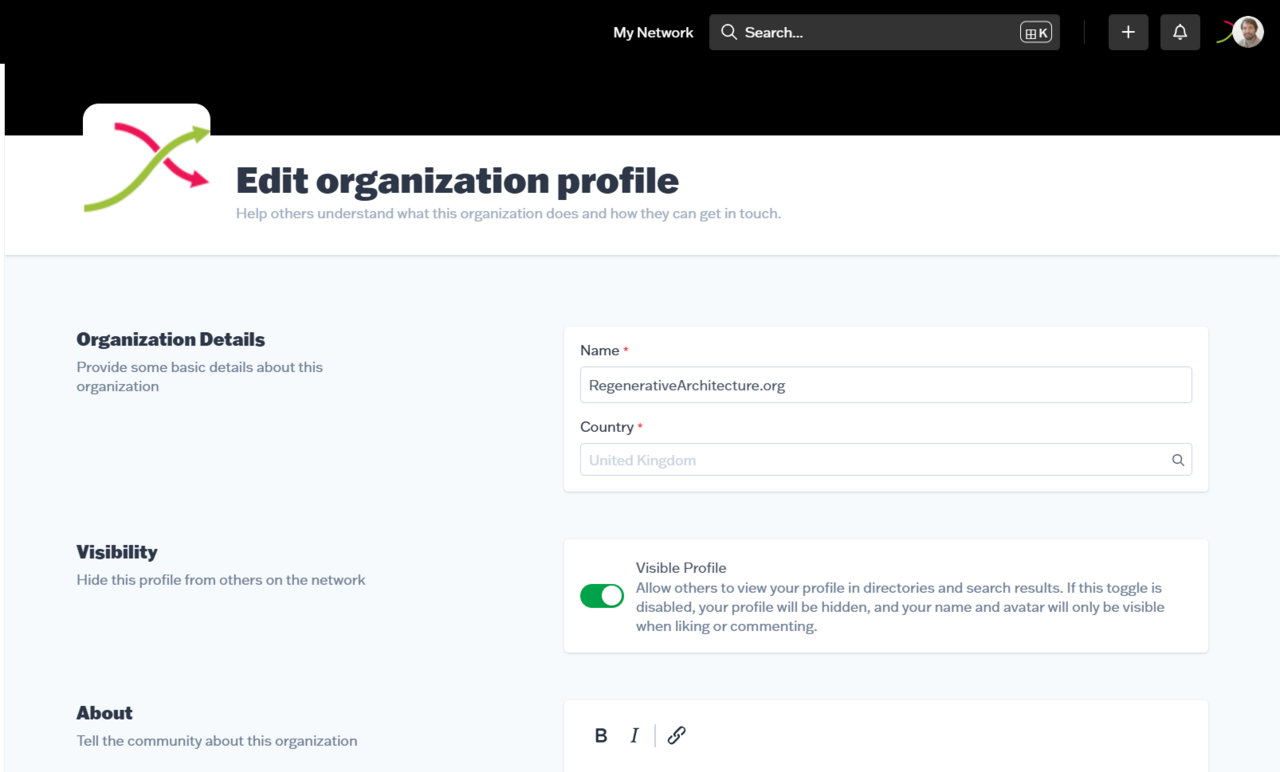
Task: Click inside the About rich text area
Action: [886, 765]
